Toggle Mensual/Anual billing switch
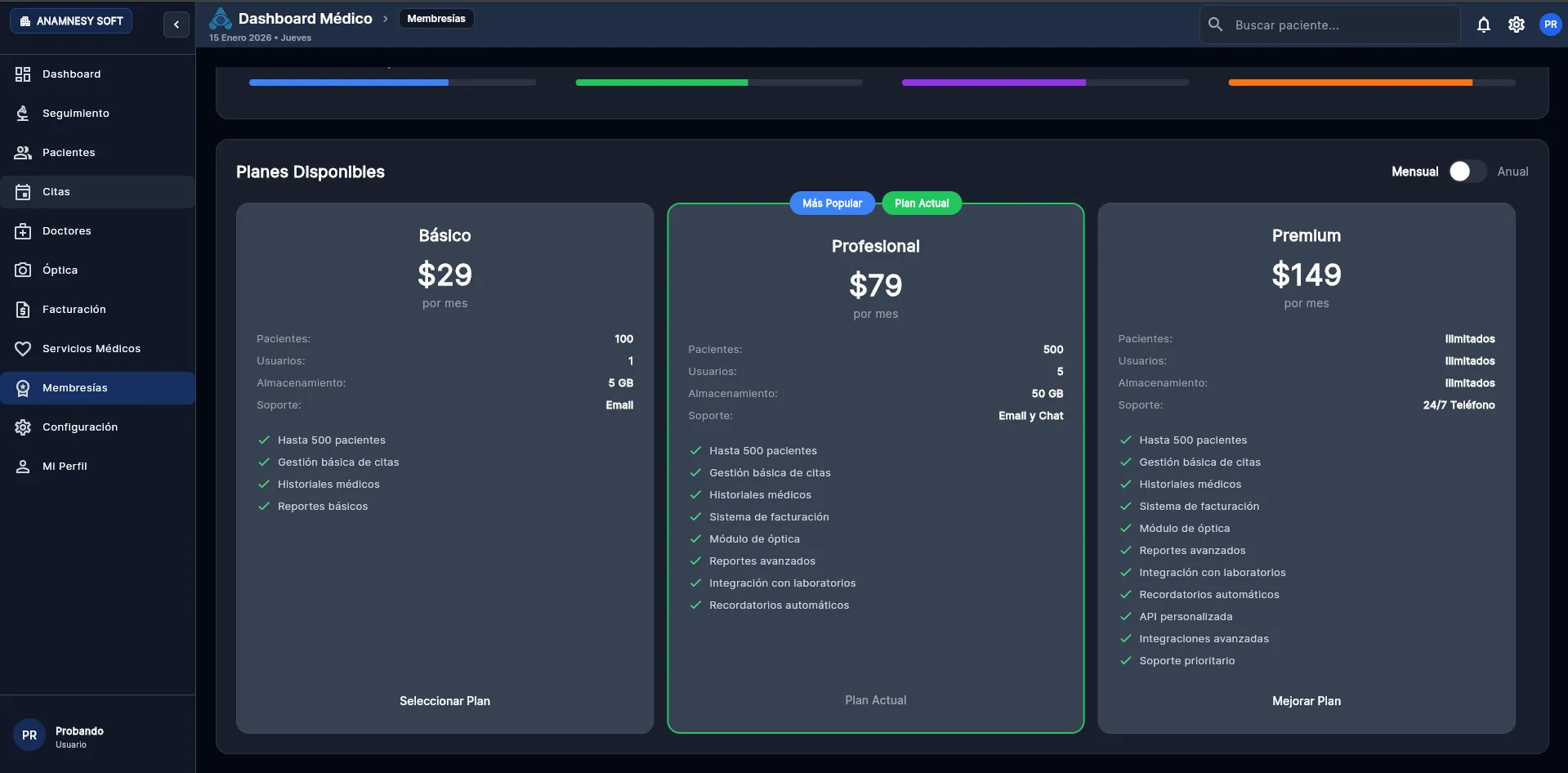Screen dimensions: 1568x773 (1467, 172)
